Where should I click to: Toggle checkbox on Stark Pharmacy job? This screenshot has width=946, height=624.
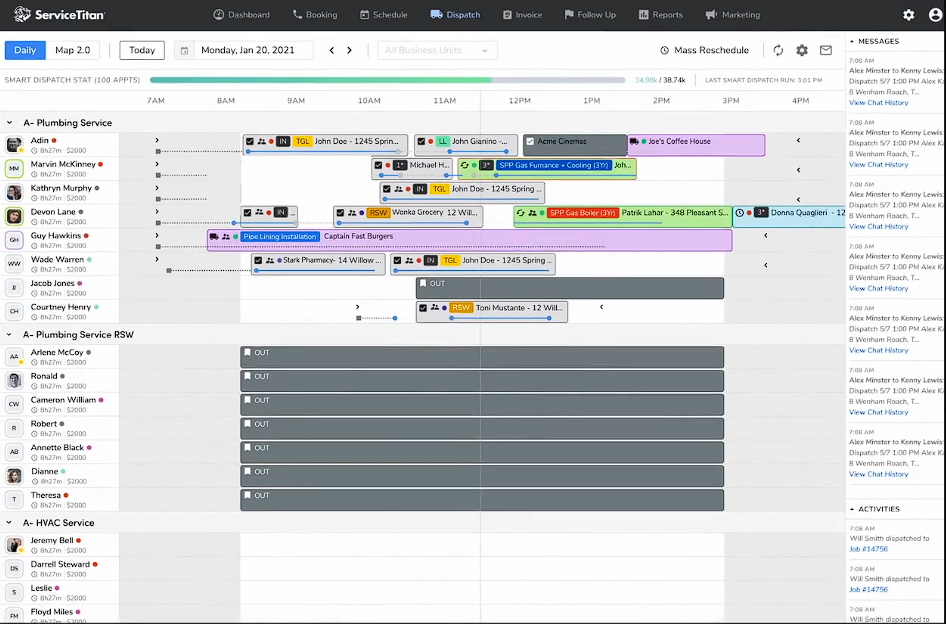[258, 260]
